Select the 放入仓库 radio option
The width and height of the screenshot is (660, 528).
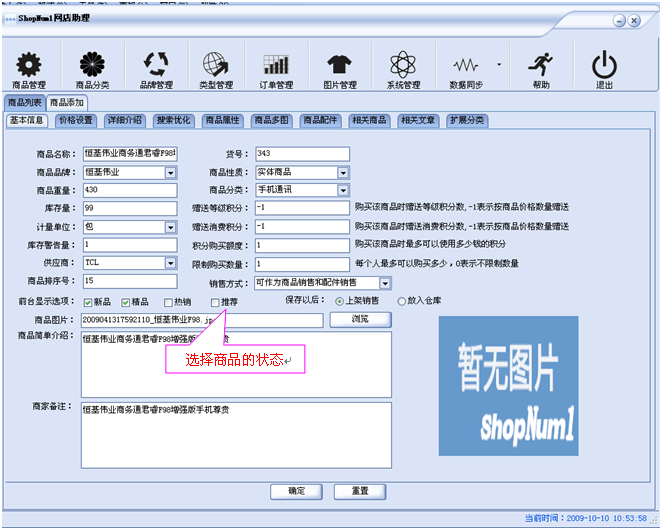coord(403,300)
